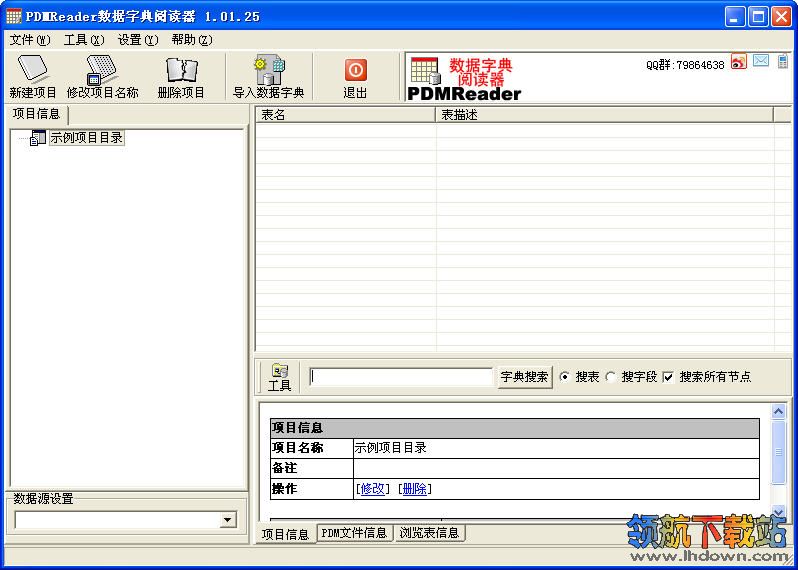Image resolution: width=798 pixels, height=570 pixels.
Task: Open the 工具(X) menu
Action: point(84,40)
